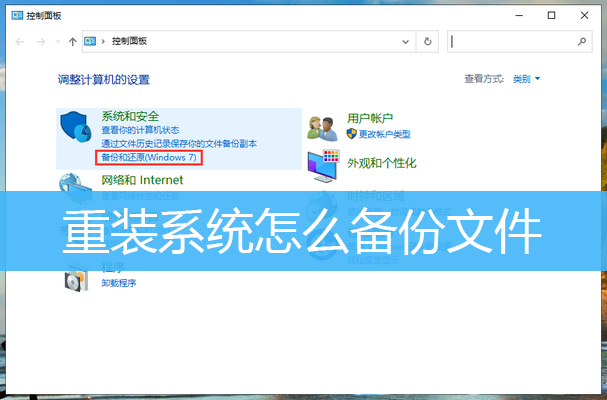Click the search magnifier icon
The image size is (607, 400).
(582, 41)
